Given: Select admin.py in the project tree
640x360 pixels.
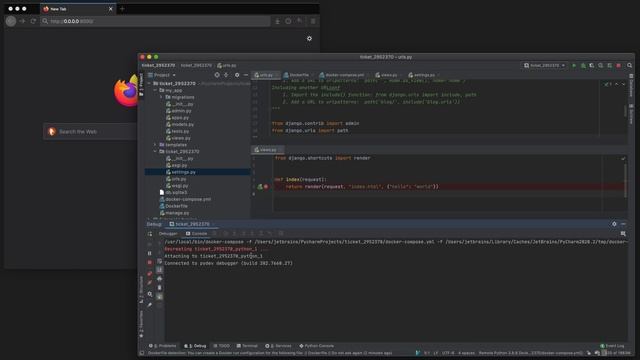Looking at the screenshot, I should pyautogui.click(x=178, y=111).
